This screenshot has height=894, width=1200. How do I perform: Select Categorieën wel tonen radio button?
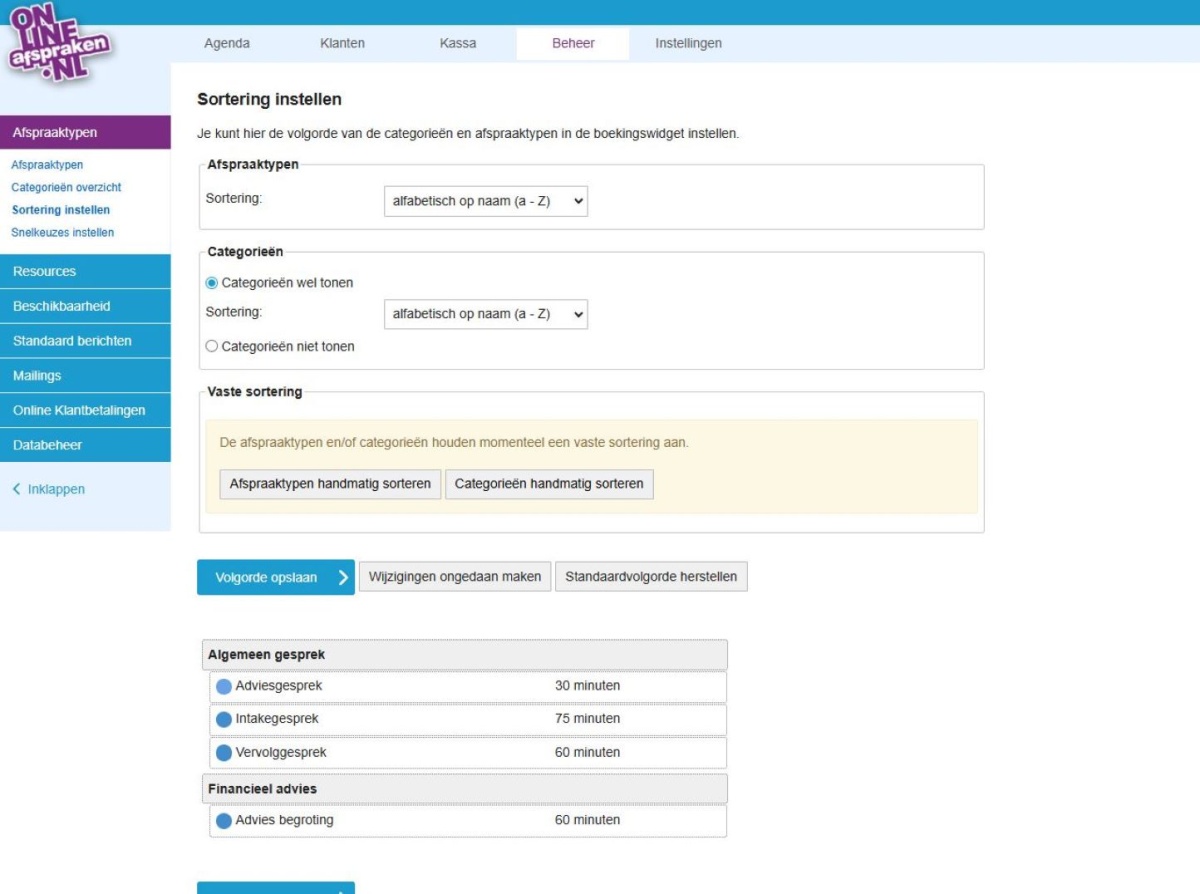(x=211, y=283)
